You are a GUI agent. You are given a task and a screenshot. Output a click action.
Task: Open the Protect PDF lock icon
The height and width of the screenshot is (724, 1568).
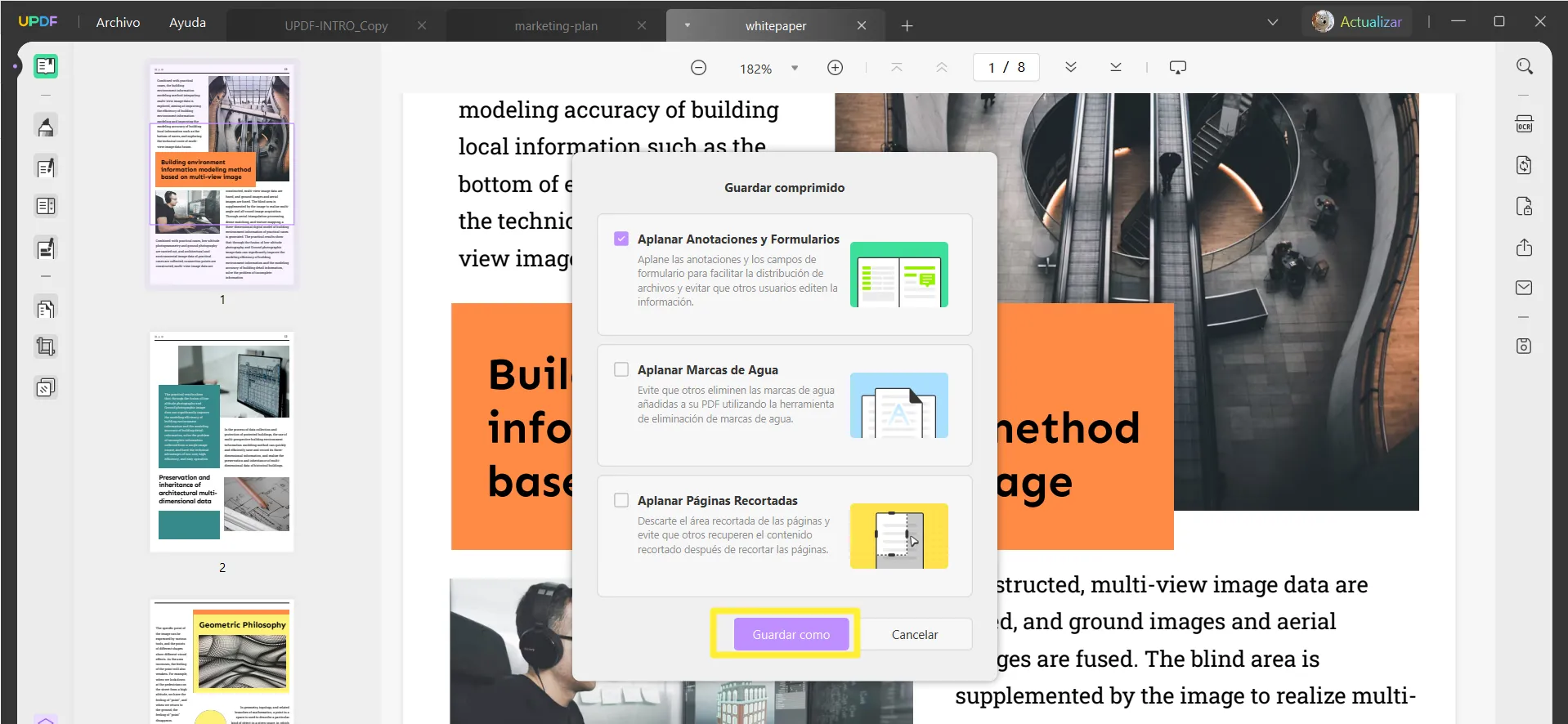pos(1525,206)
